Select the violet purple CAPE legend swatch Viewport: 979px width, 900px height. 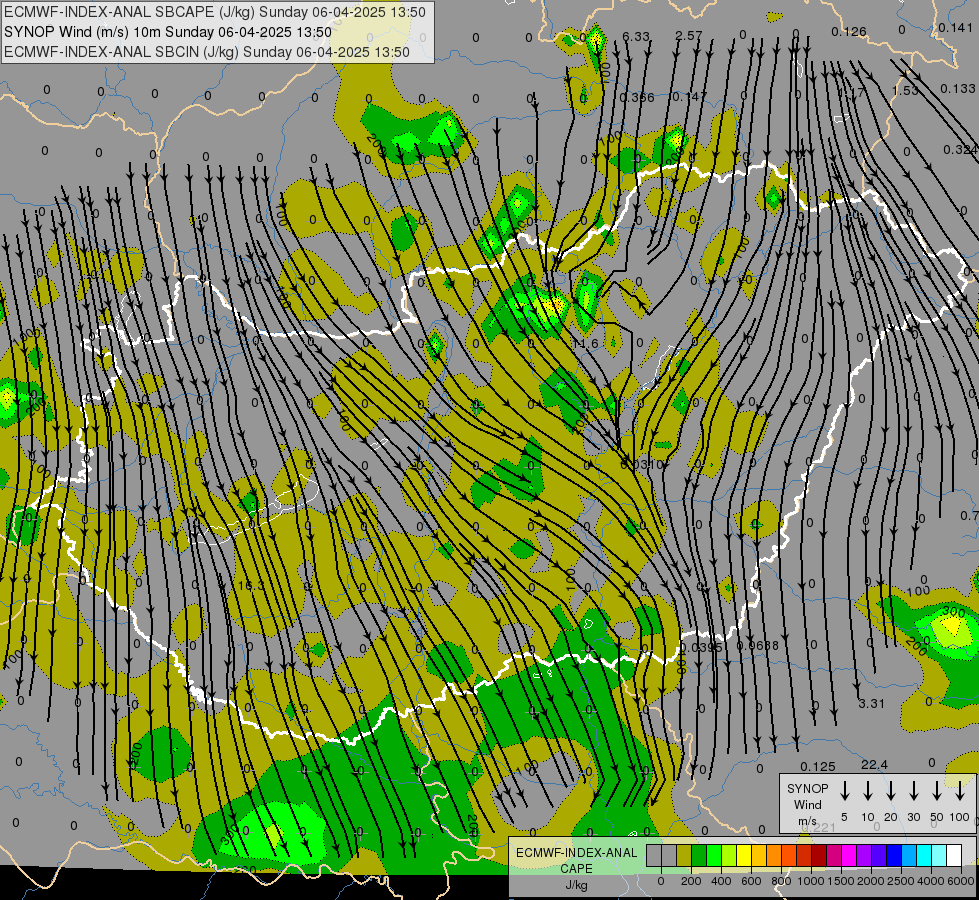863,855
